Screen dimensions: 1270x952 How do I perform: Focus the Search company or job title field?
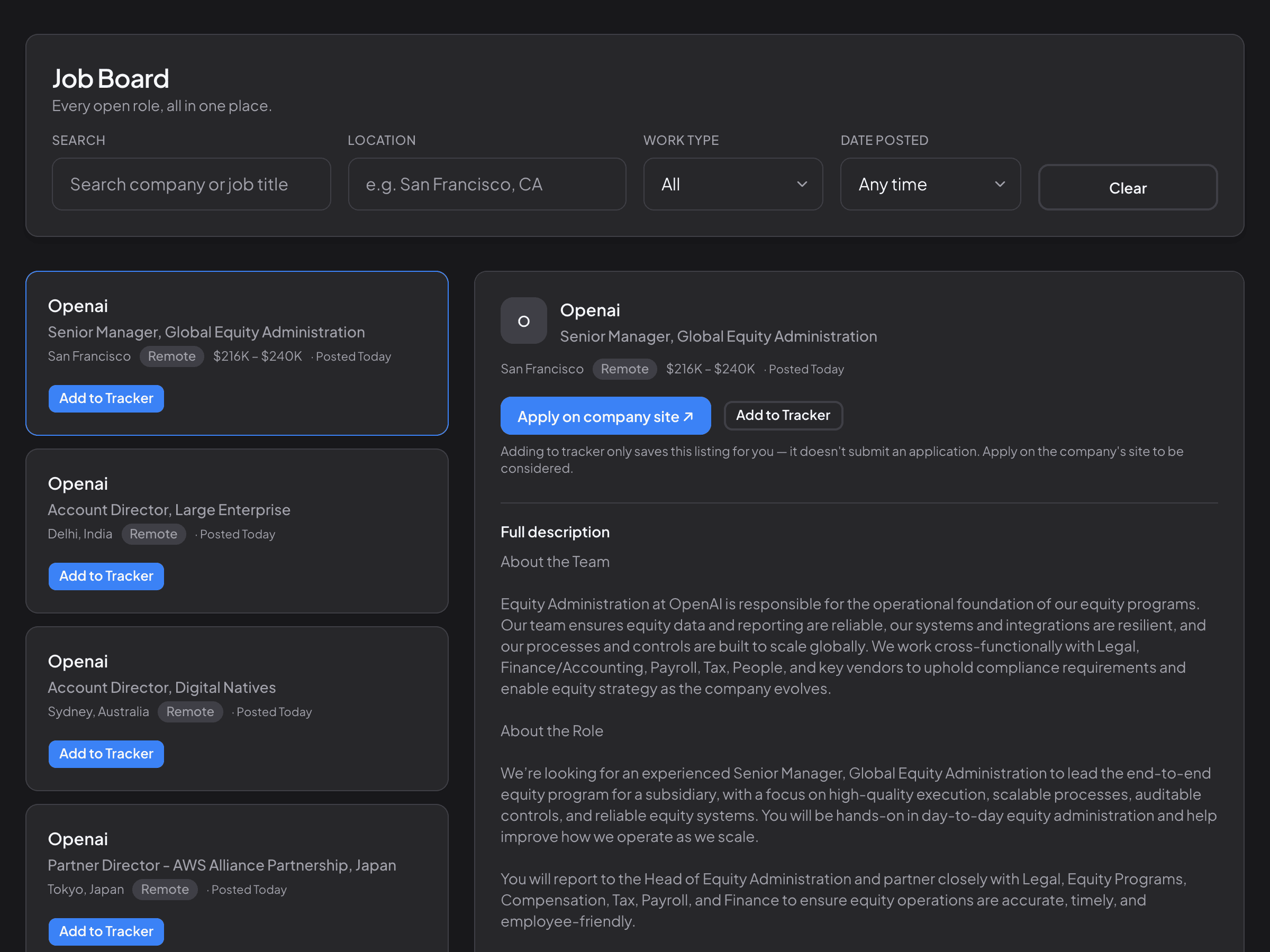pyautogui.click(x=191, y=184)
